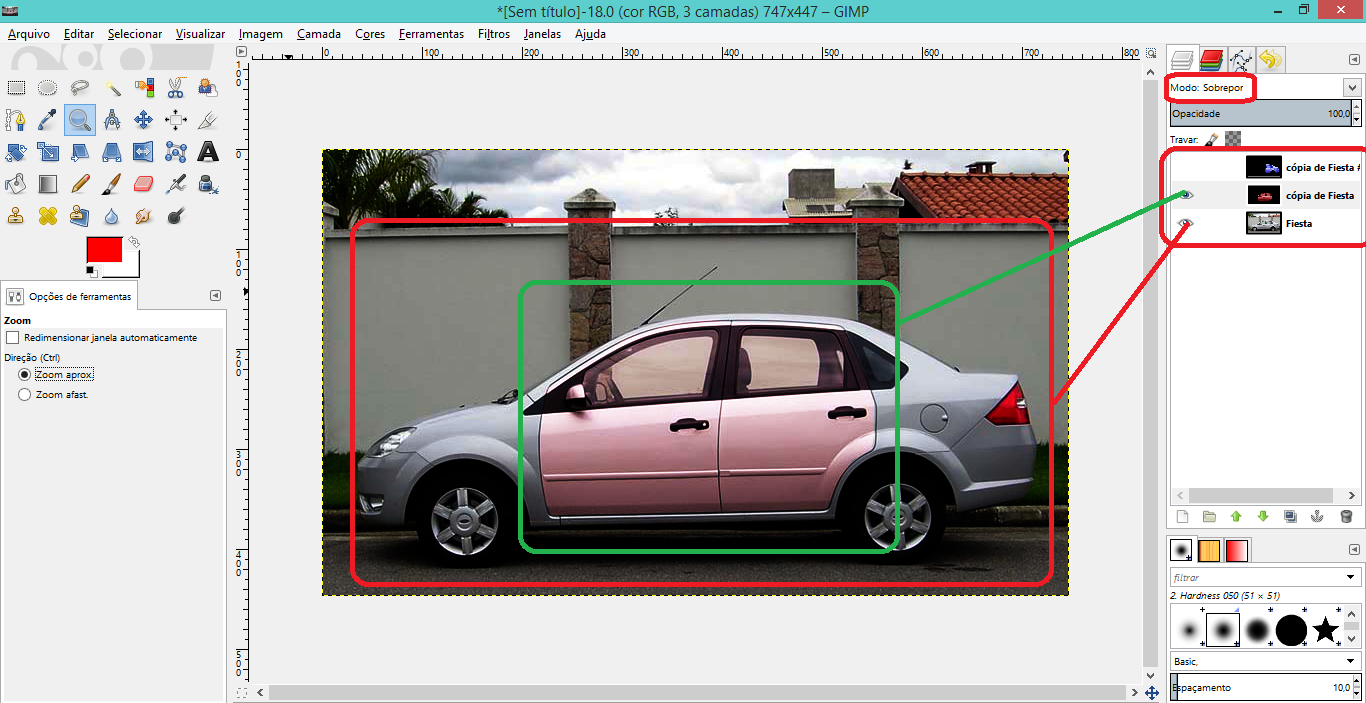Click the Move tool icon
1366x703 pixels.
[x=144, y=120]
